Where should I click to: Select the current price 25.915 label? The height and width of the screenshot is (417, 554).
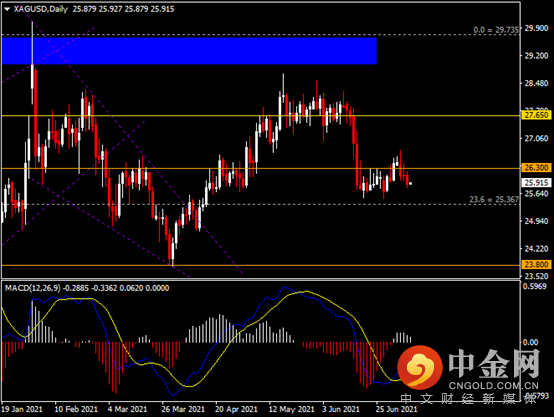coord(536,183)
